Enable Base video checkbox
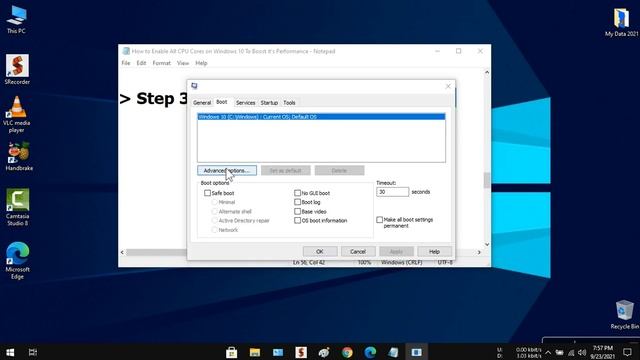Screen dimensions: 640x360 click(298, 211)
